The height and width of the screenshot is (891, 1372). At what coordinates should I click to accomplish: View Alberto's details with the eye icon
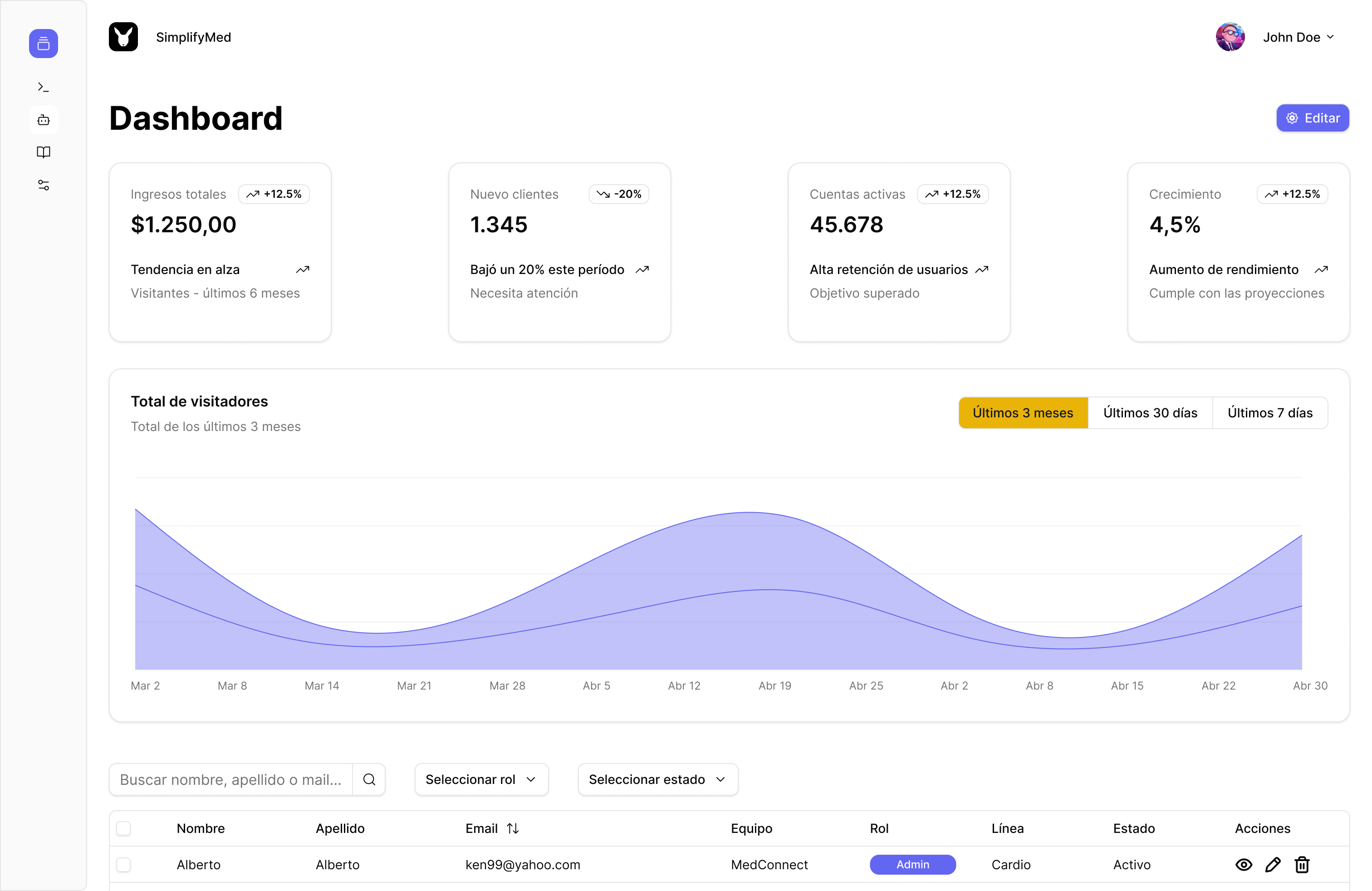click(x=1244, y=865)
